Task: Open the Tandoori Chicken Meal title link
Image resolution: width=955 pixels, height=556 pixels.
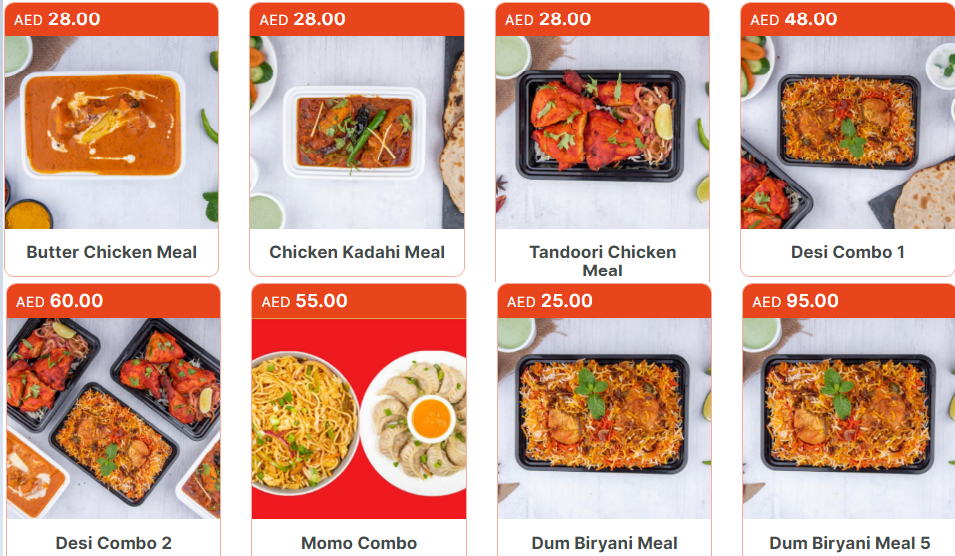Action: point(602,261)
